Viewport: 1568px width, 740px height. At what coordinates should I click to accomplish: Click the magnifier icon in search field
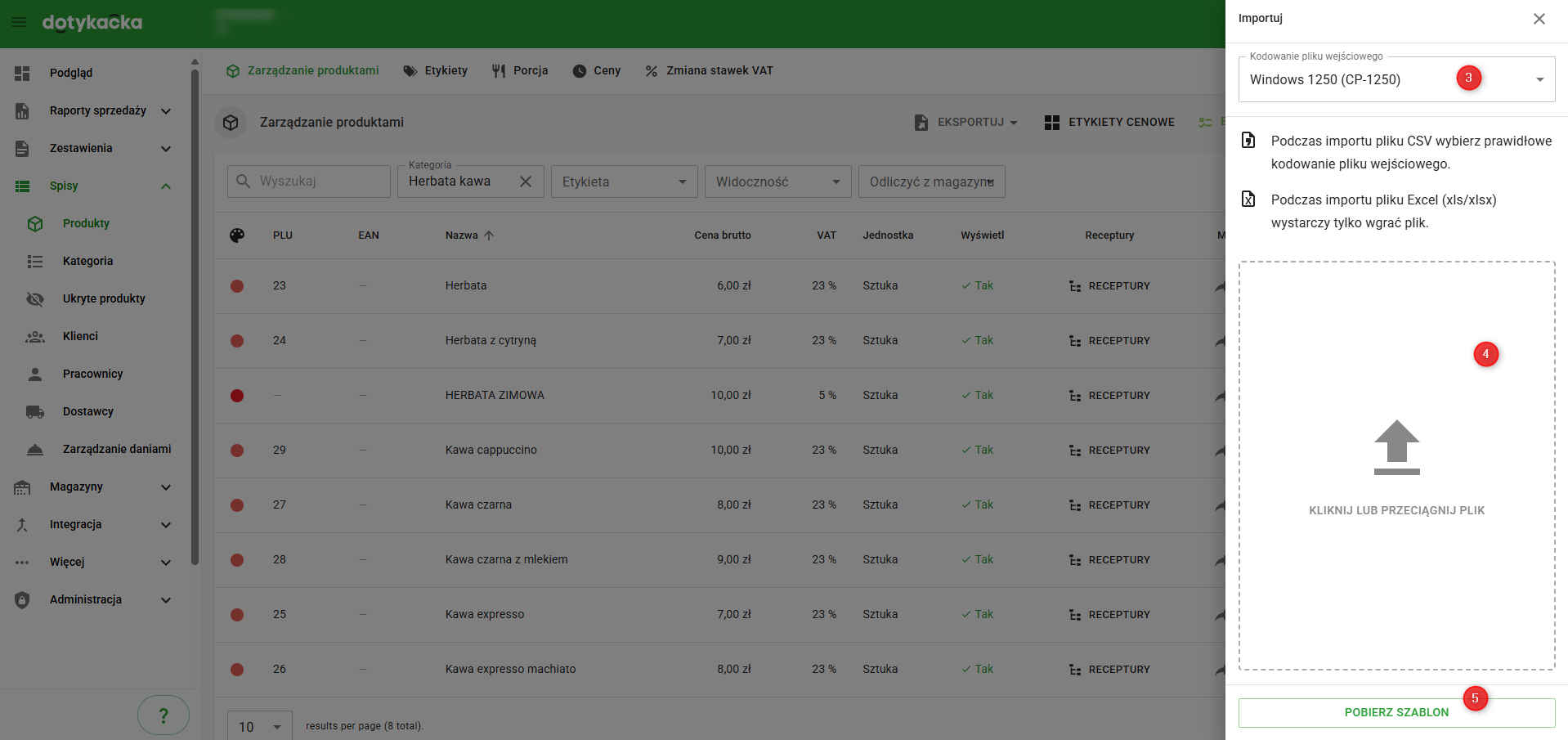[x=243, y=182]
